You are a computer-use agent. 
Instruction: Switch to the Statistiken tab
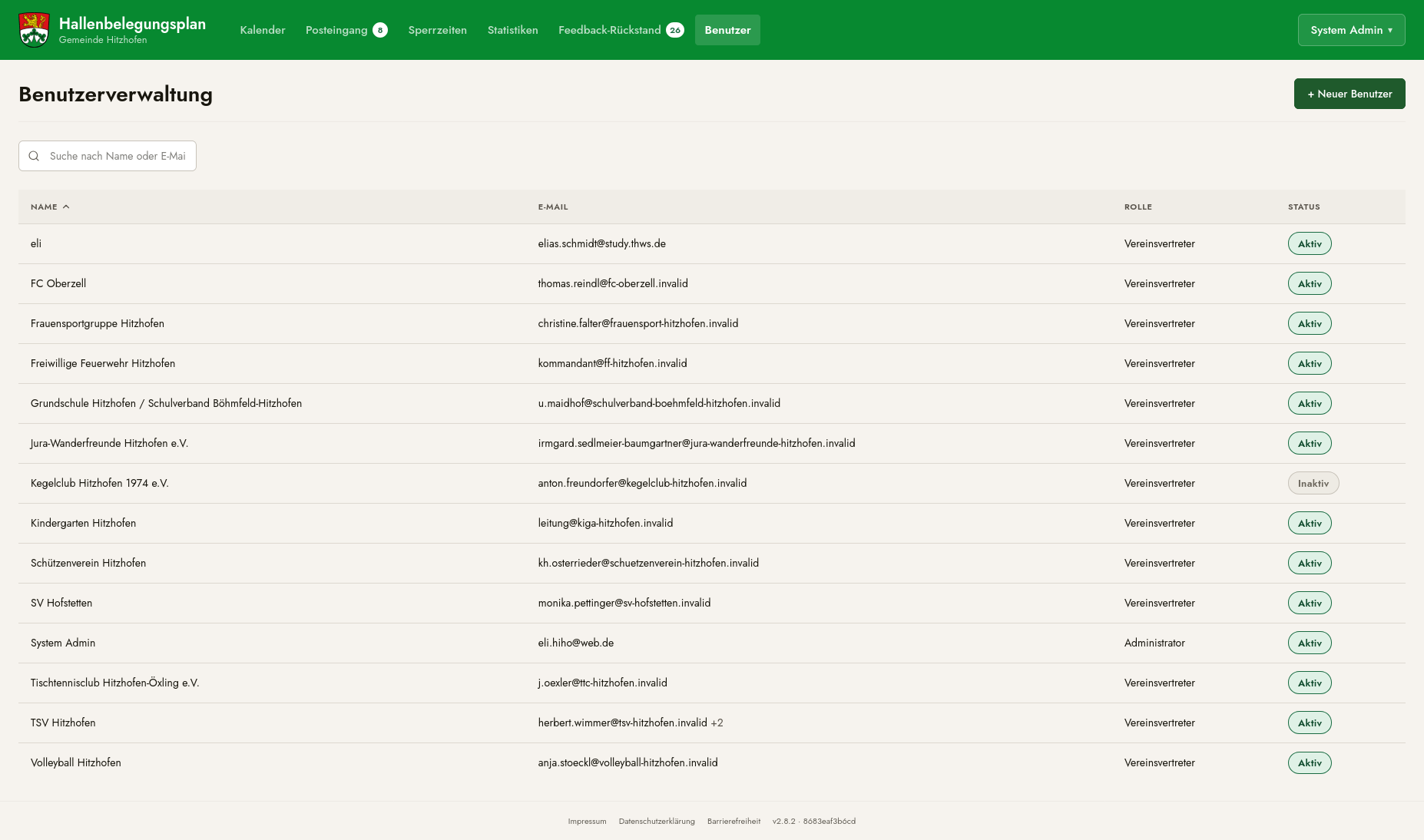513,30
